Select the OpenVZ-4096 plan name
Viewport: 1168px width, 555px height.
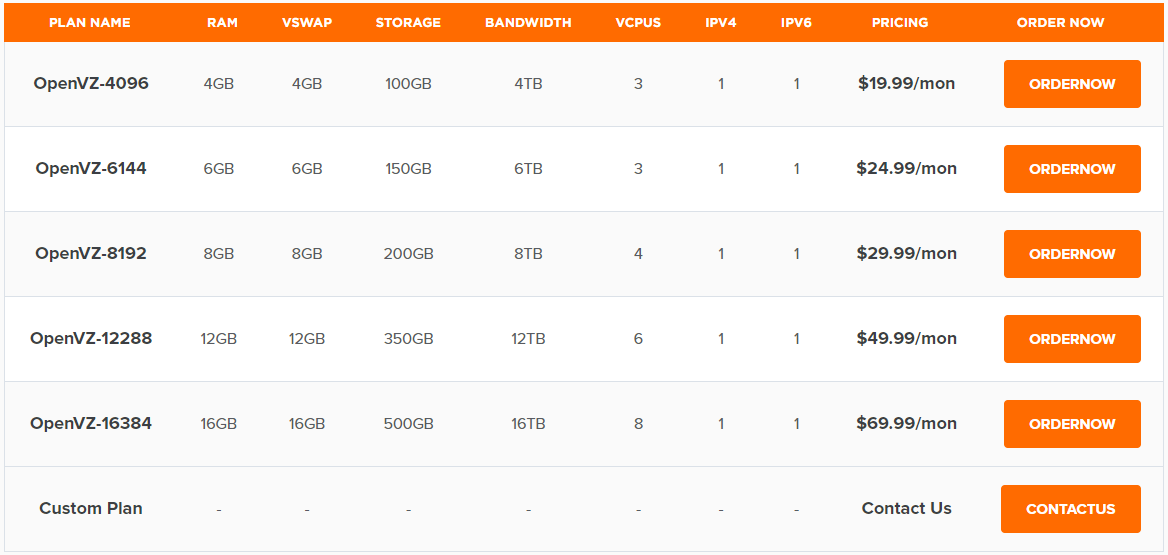(x=91, y=83)
